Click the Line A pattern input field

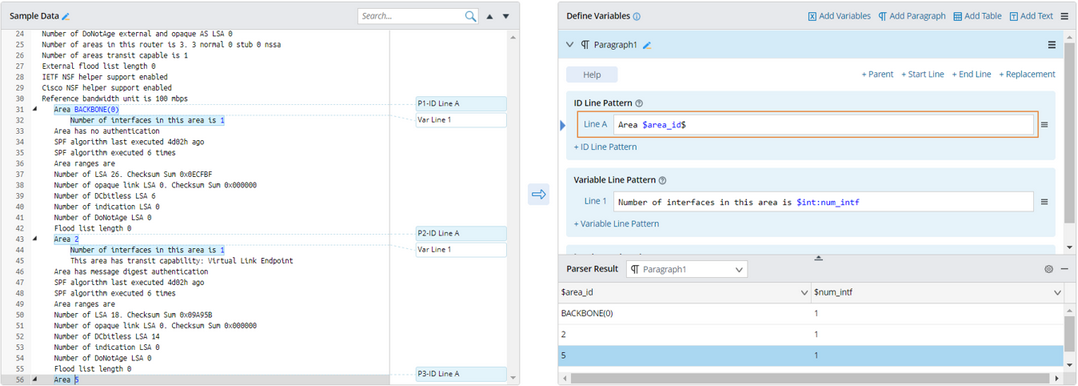[x=823, y=125]
